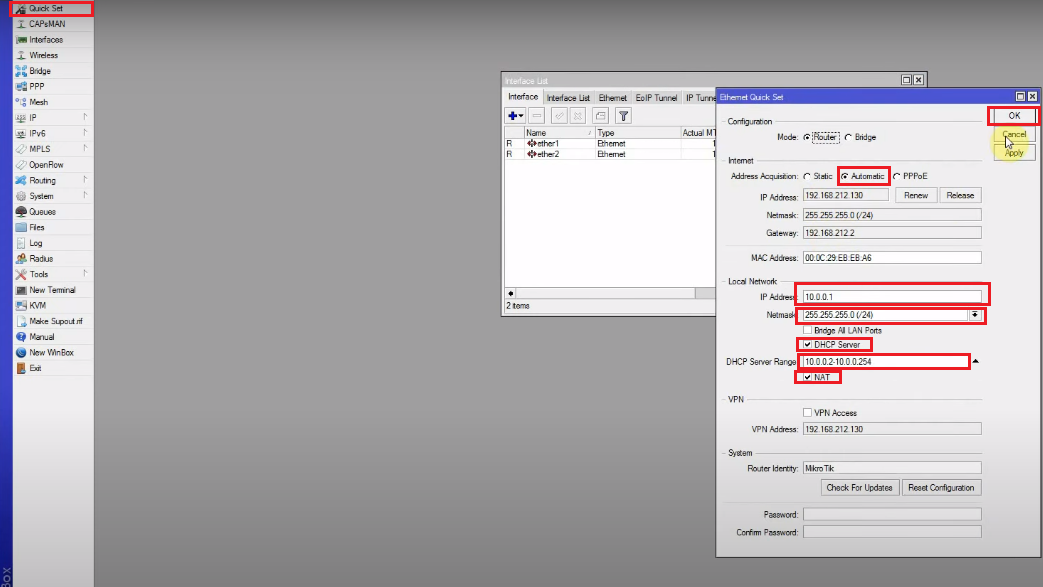
Task: Click OK in Ethernet Quick Set
Action: tap(1014, 116)
